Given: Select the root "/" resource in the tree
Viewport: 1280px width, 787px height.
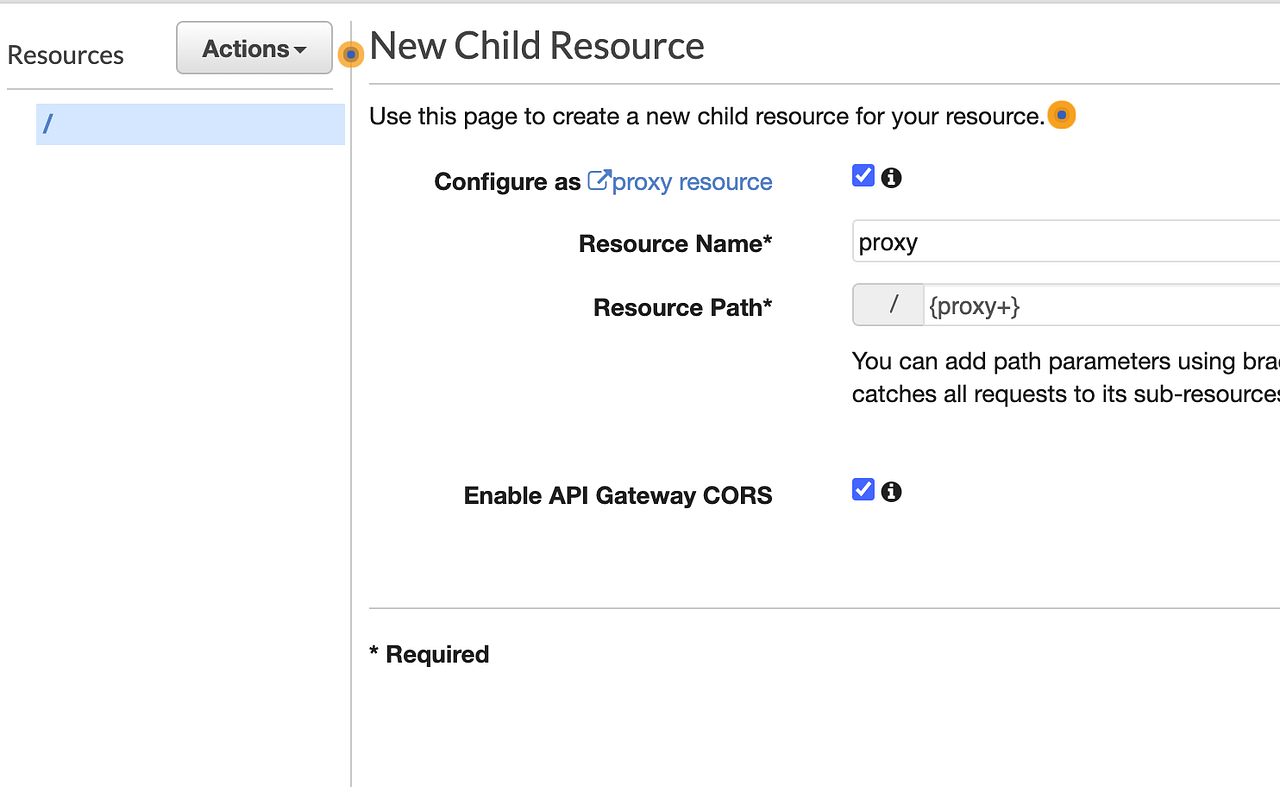Looking at the screenshot, I should coord(190,125).
